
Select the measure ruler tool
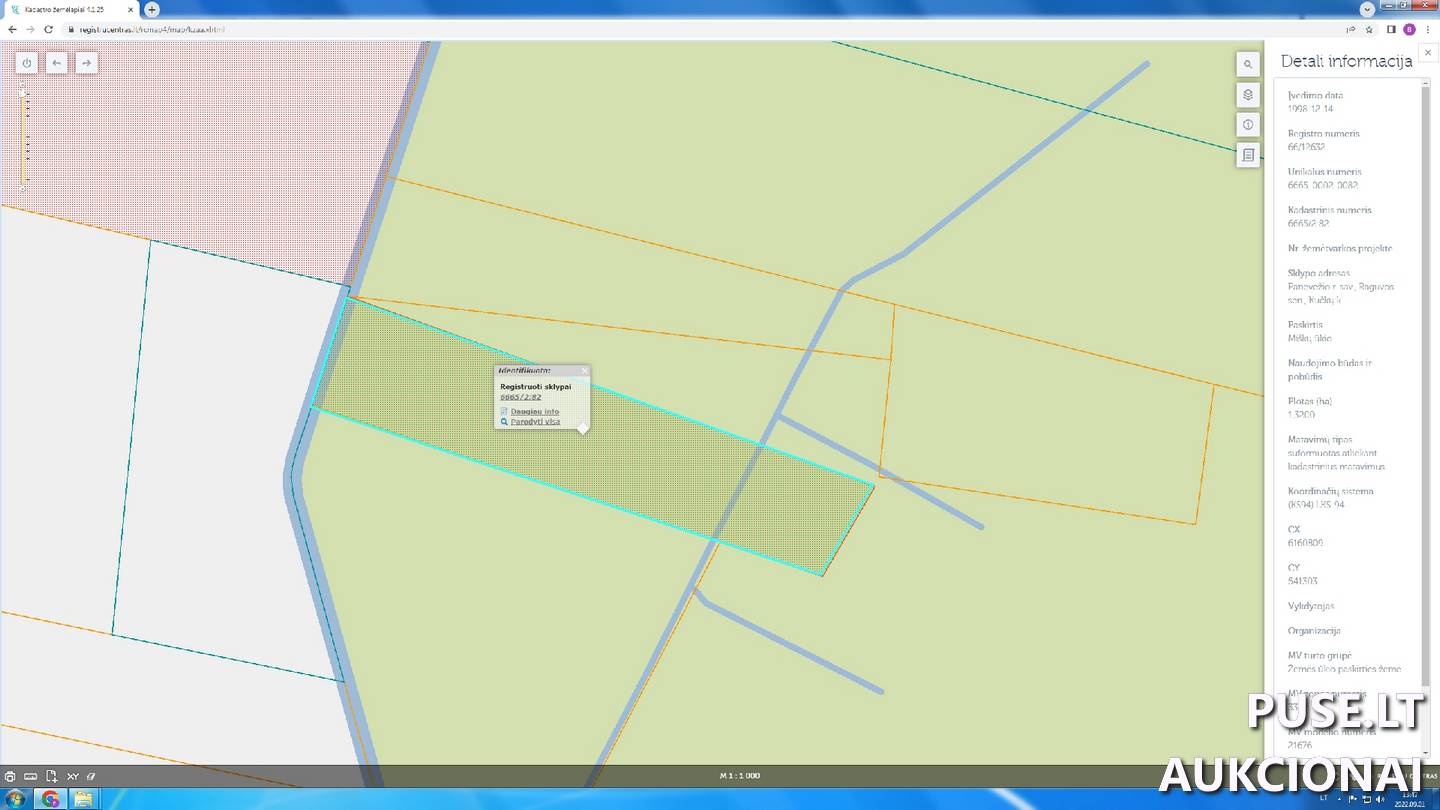(30, 776)
